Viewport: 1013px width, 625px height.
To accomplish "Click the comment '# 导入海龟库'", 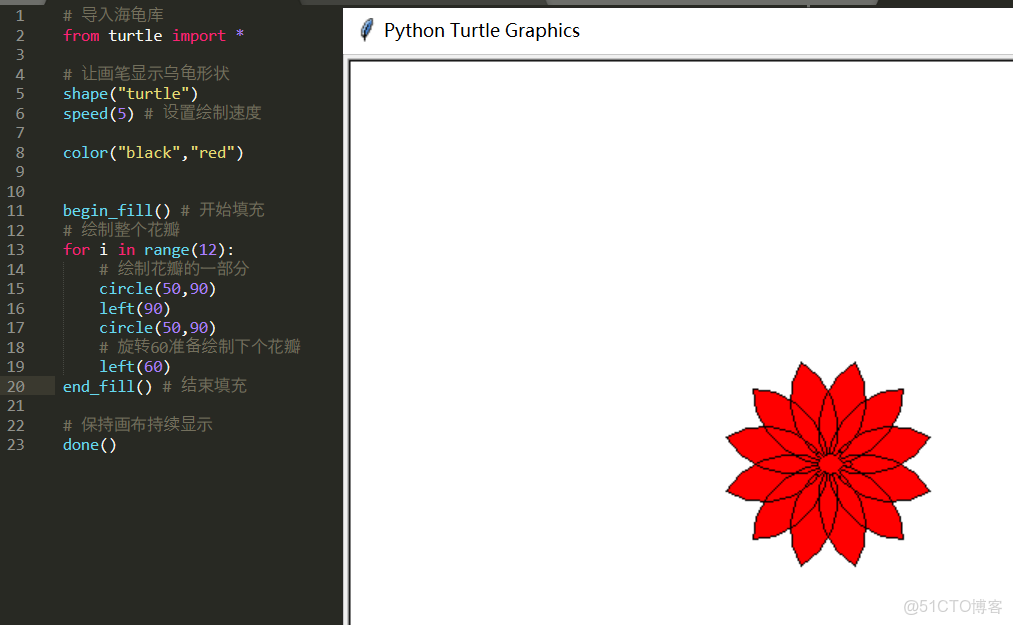I will [113, 15].
